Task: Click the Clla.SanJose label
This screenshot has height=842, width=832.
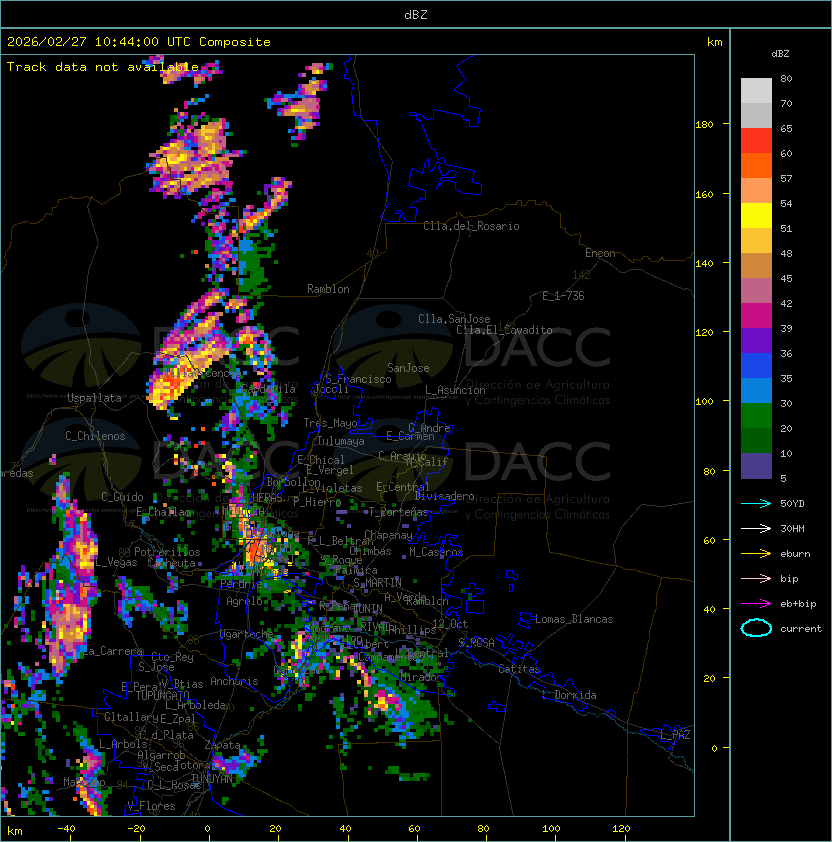Action: pyautogui.click(x=454, y=319)
